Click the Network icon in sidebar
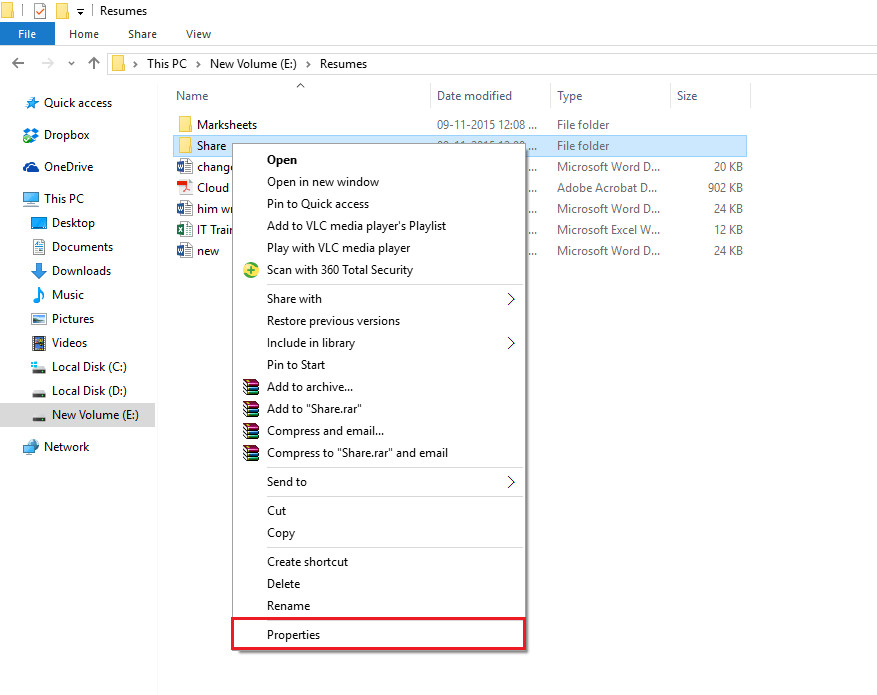This screenshot has width=877, height=695. pos(31,447)
